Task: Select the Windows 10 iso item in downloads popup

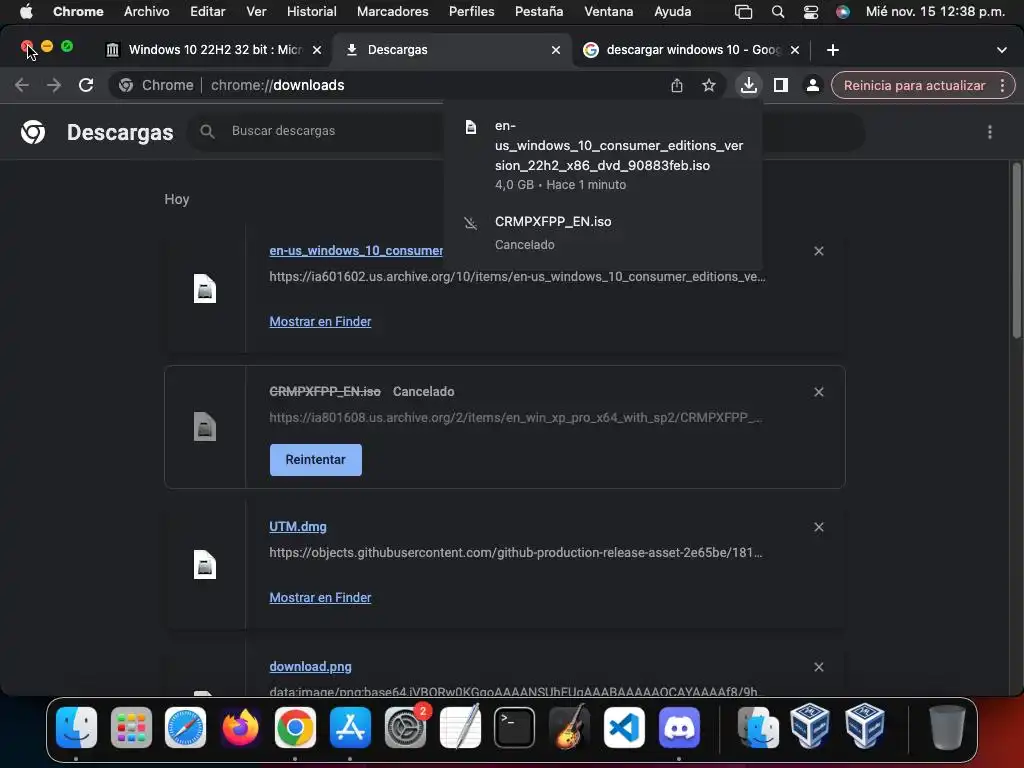Action: click(x=602, y=155)
